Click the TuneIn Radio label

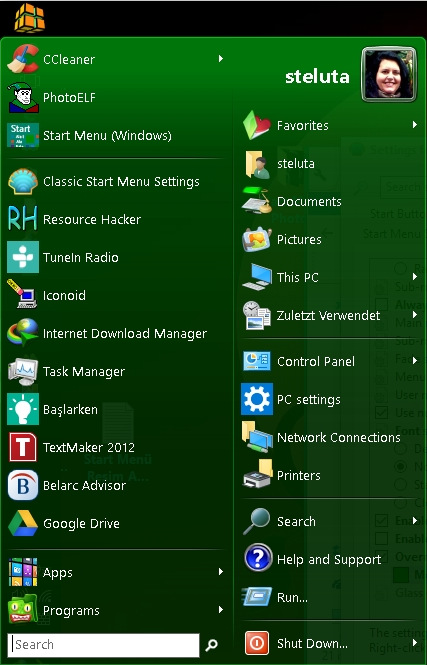(81, 257)
